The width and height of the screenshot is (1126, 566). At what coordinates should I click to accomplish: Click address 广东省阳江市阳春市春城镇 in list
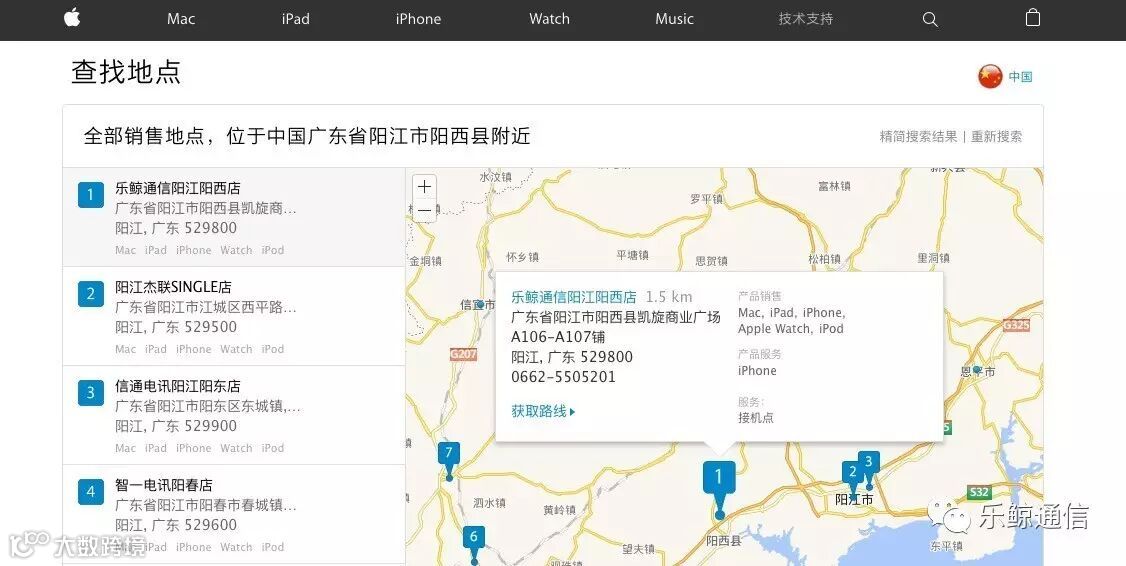pos(205,506)
